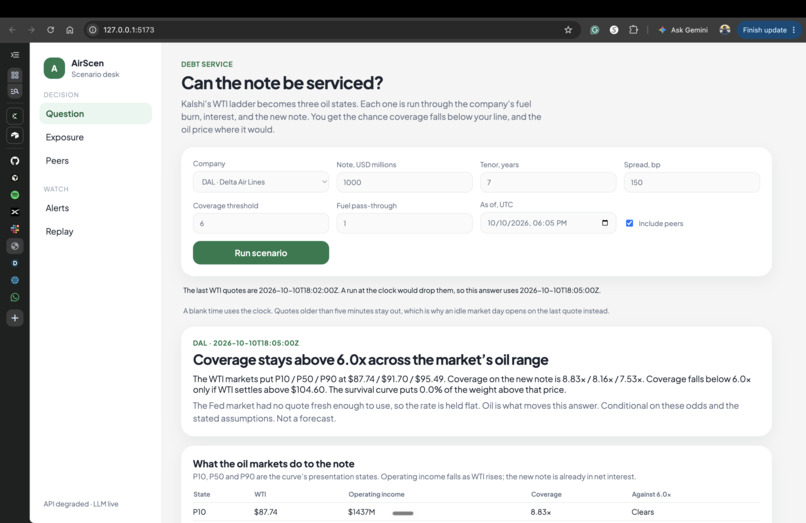Click the Finish update button
This screenshot has width=806, height=523.
(x=769, y=30)
